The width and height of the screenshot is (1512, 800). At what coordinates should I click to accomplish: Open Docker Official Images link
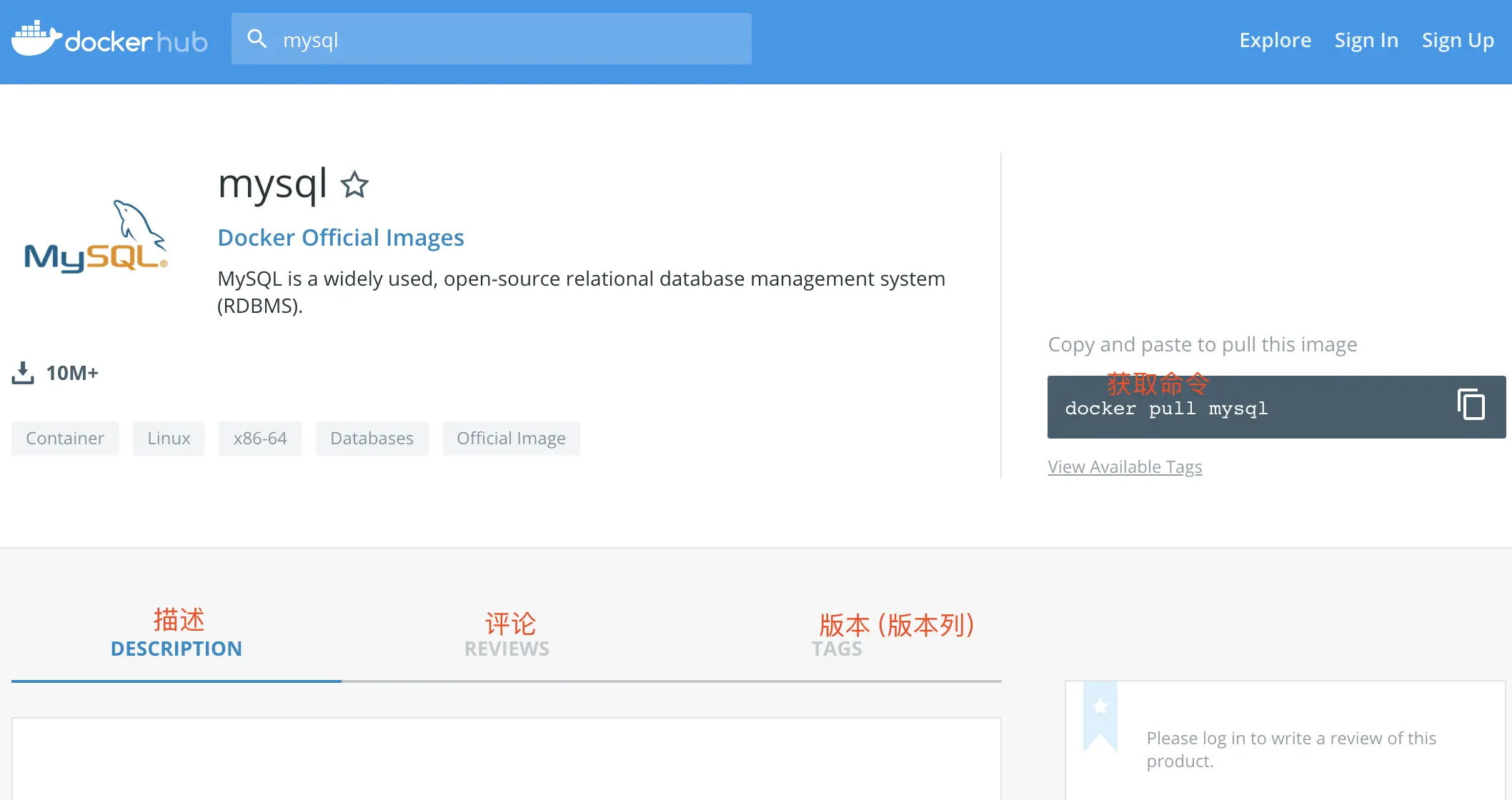(x=340, y=237)
